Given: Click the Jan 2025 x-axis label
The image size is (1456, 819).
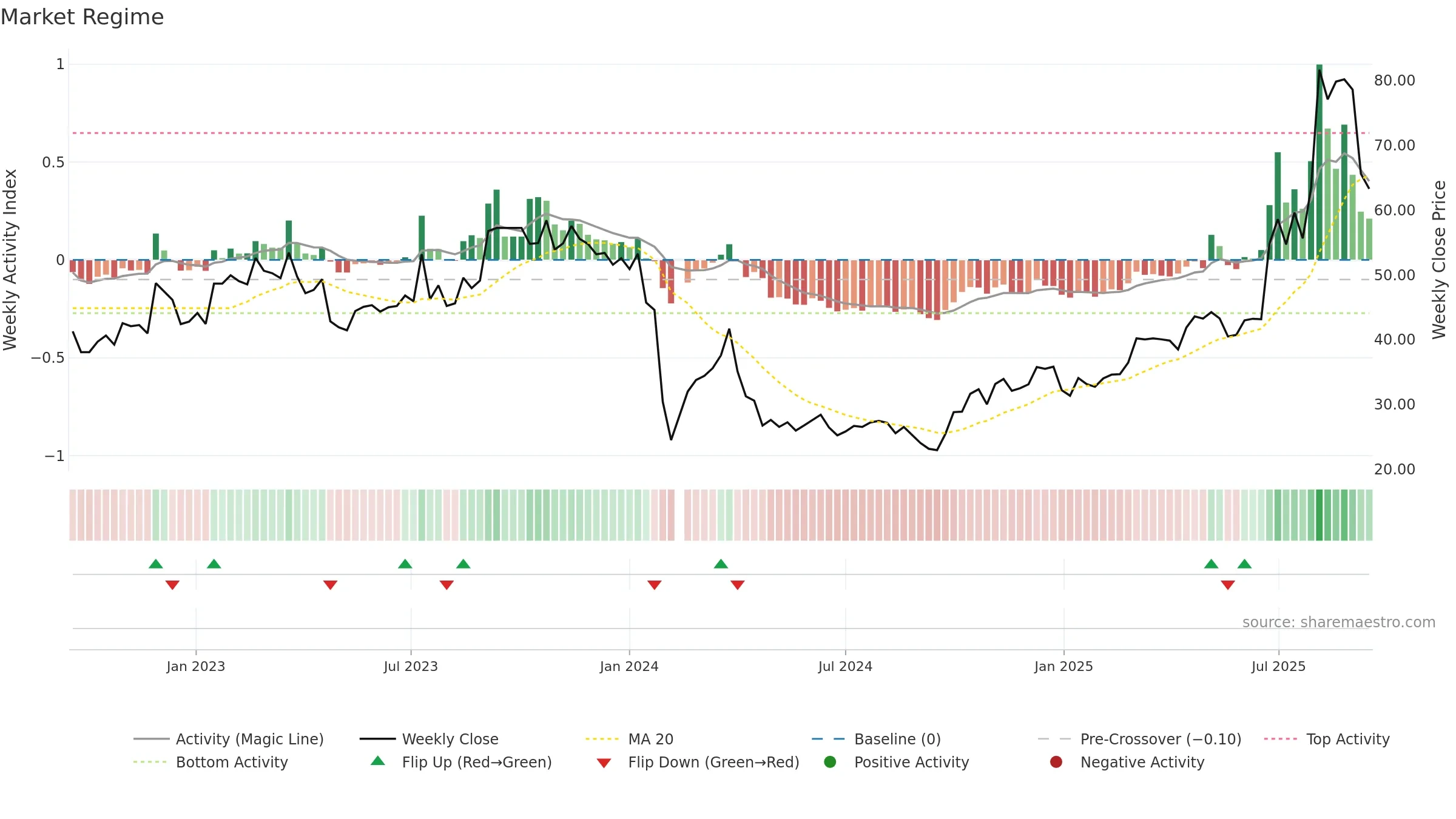Looking at the screenshot, I should click(1063, 667).
